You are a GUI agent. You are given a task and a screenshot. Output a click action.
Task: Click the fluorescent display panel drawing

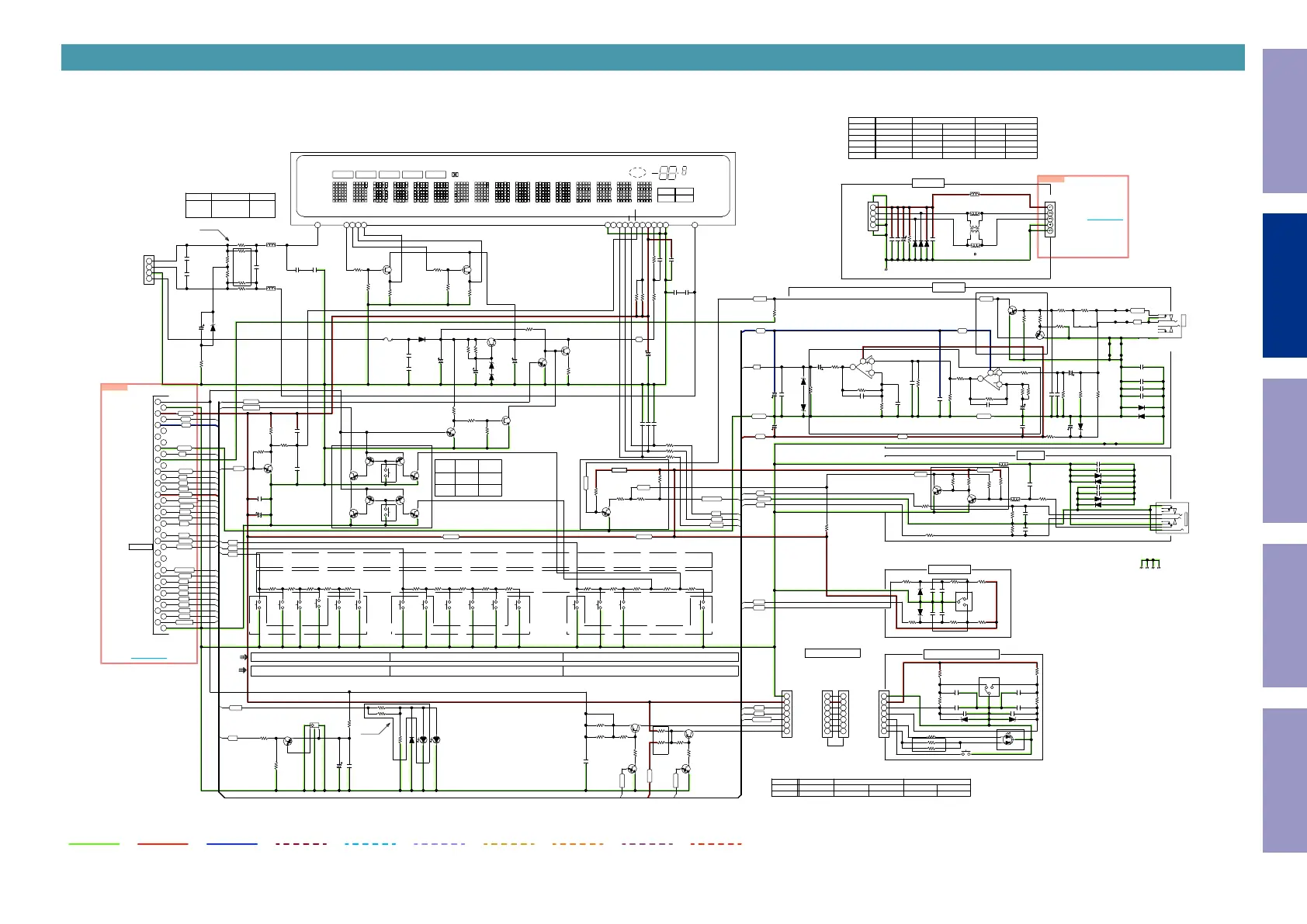pos(513,189)
